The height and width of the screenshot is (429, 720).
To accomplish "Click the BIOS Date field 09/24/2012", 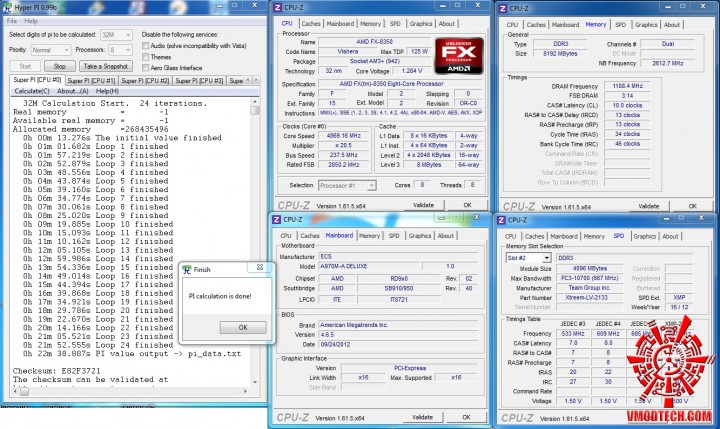I will [399, 344].
